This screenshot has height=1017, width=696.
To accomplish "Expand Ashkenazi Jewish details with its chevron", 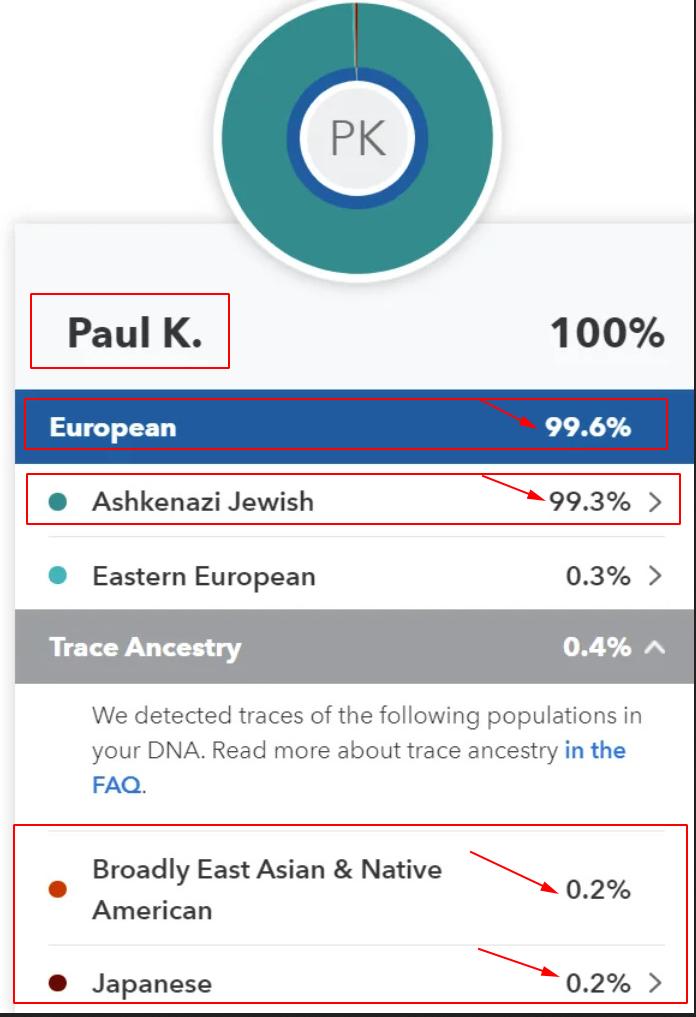I will coord(656,502).
